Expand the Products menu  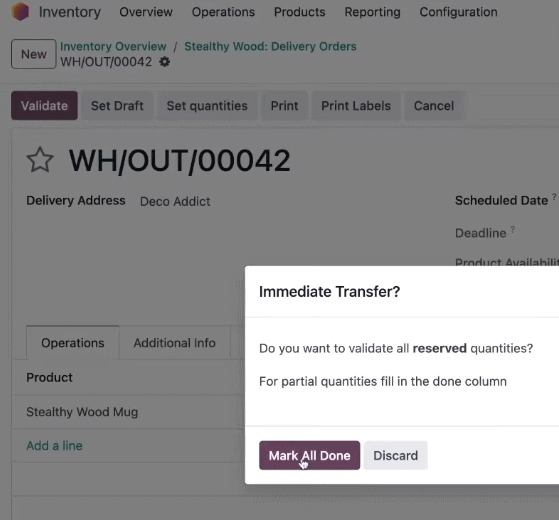point(299,12)
